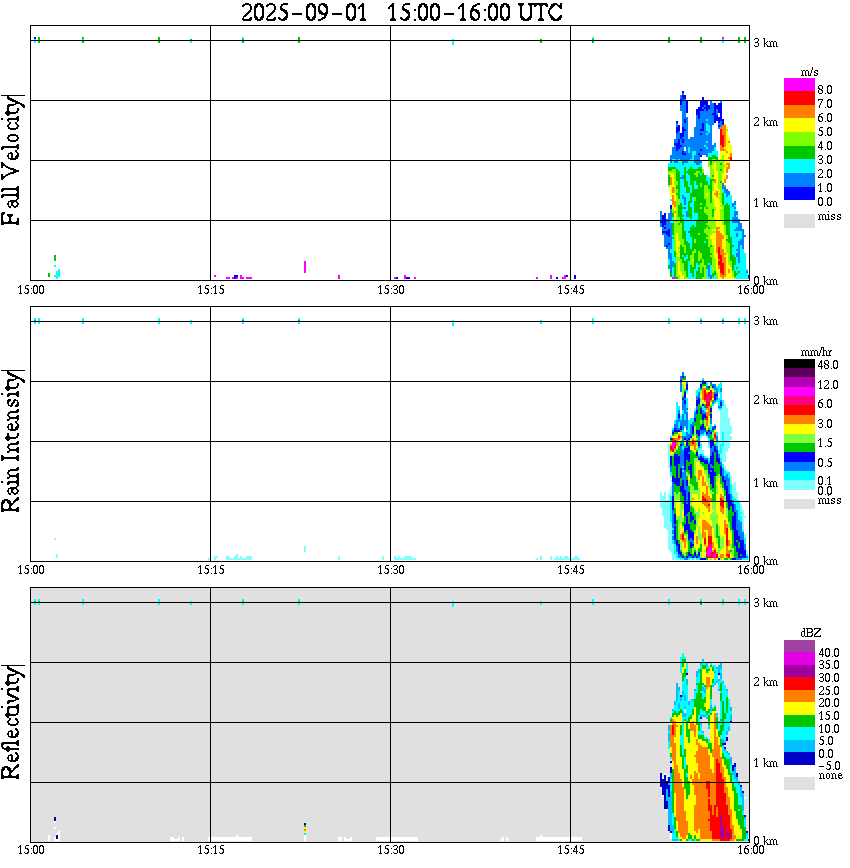
Task: Click the "15:15" tick under Rain Intensity plot
Action: (x=211, y=570)
